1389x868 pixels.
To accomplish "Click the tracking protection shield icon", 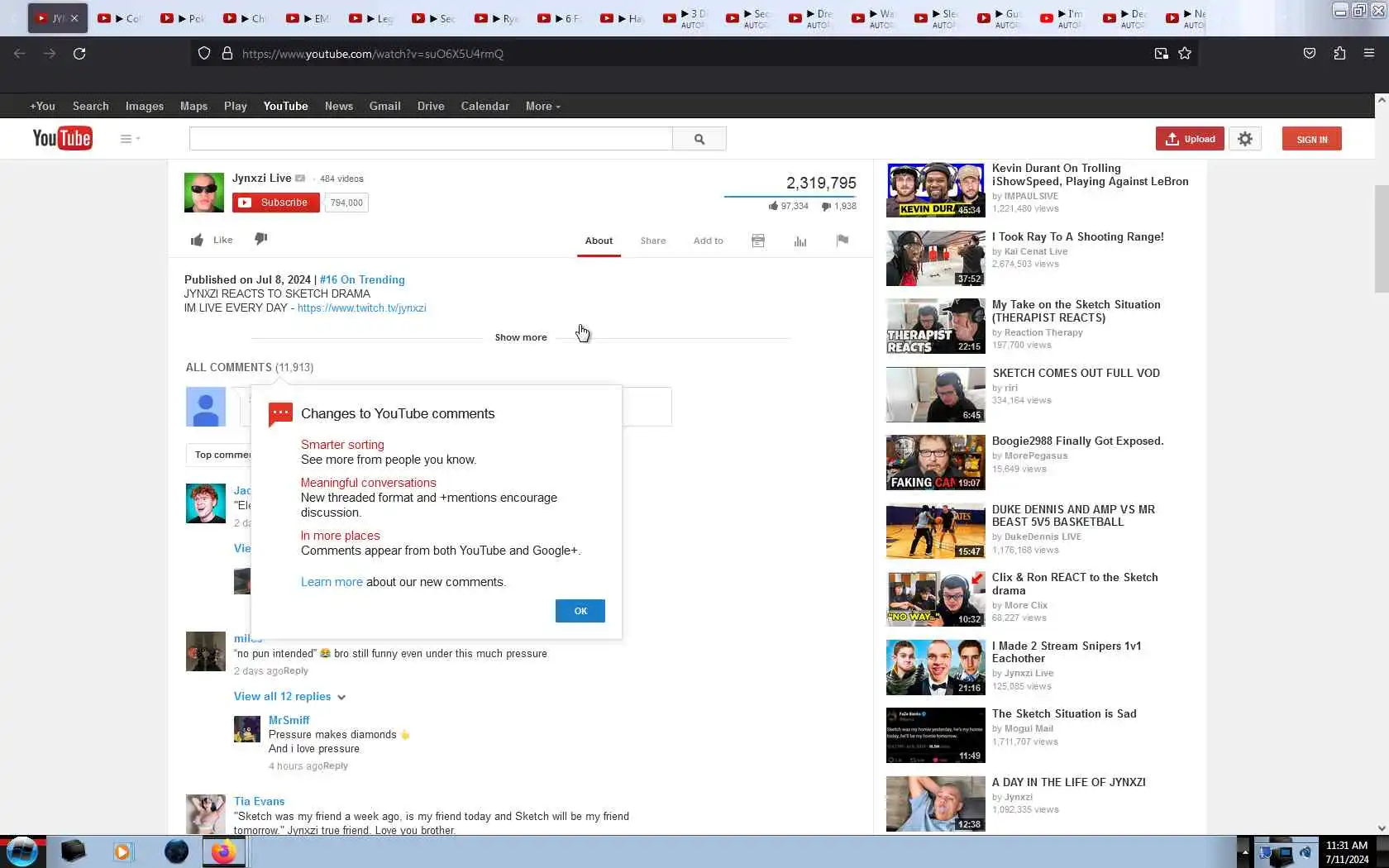I will pyautogui.click(x=204, y=54).
